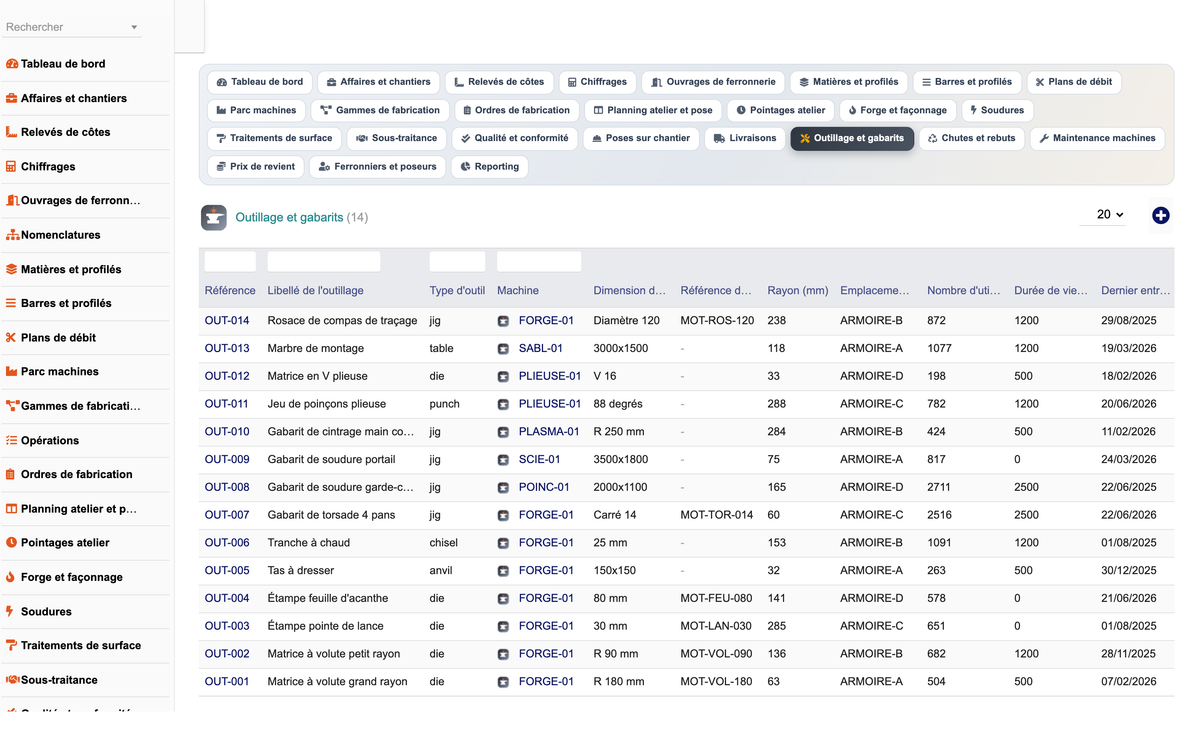
Task: Click Soudures sidebar bolt icon
Action: coord(12,611)
